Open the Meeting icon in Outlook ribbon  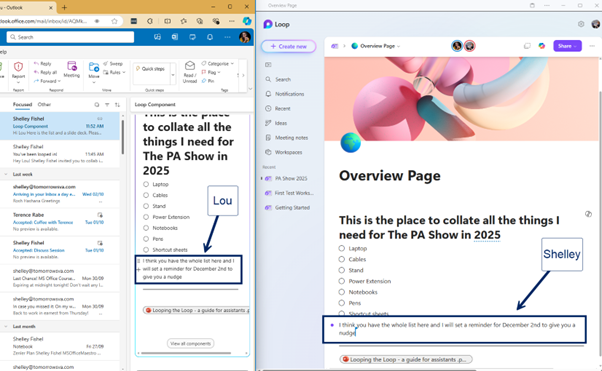71,66
